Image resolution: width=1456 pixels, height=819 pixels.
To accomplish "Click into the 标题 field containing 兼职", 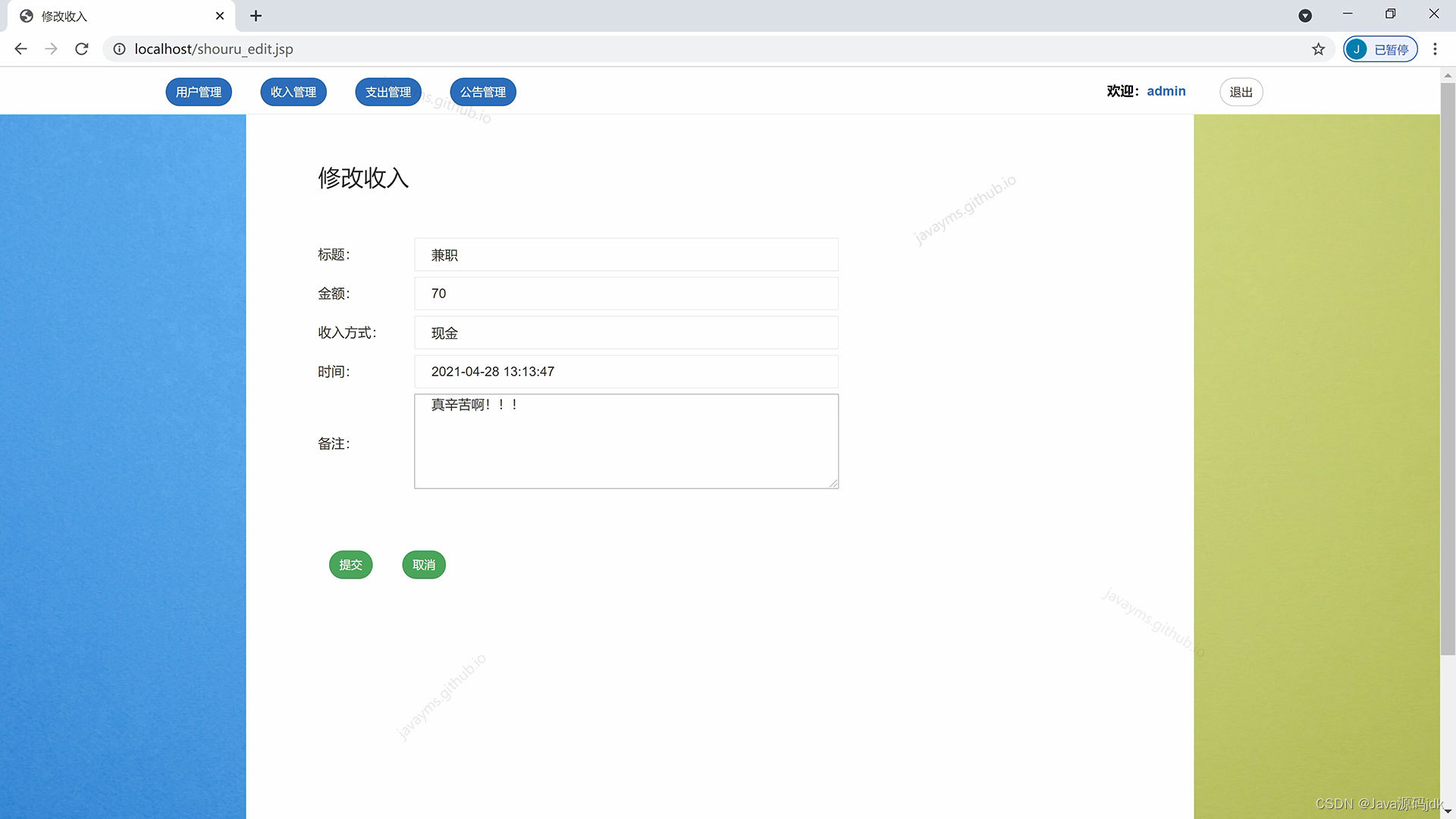I will 626,255.
